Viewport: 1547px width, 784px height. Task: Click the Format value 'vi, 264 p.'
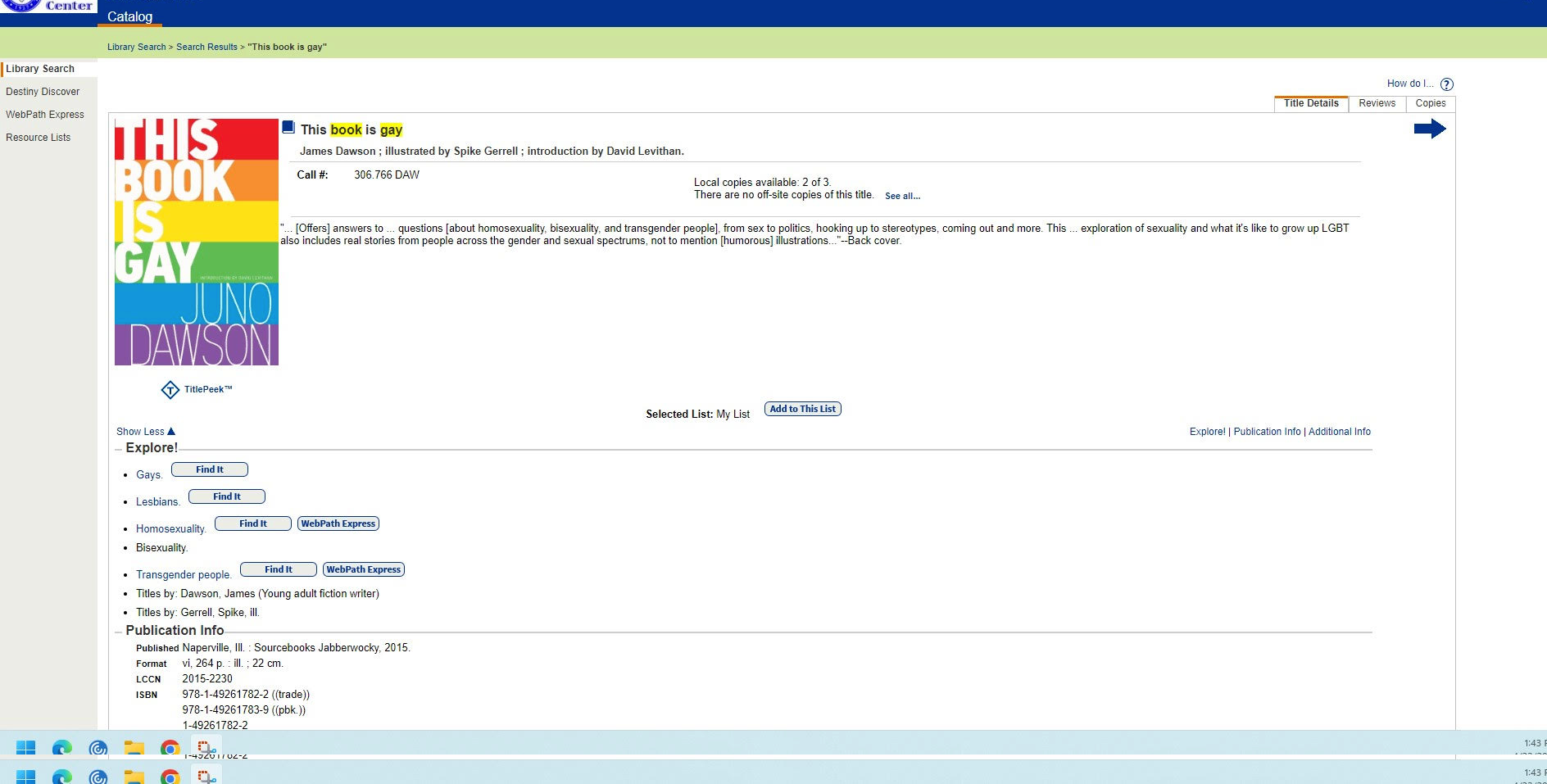(233, 663)
